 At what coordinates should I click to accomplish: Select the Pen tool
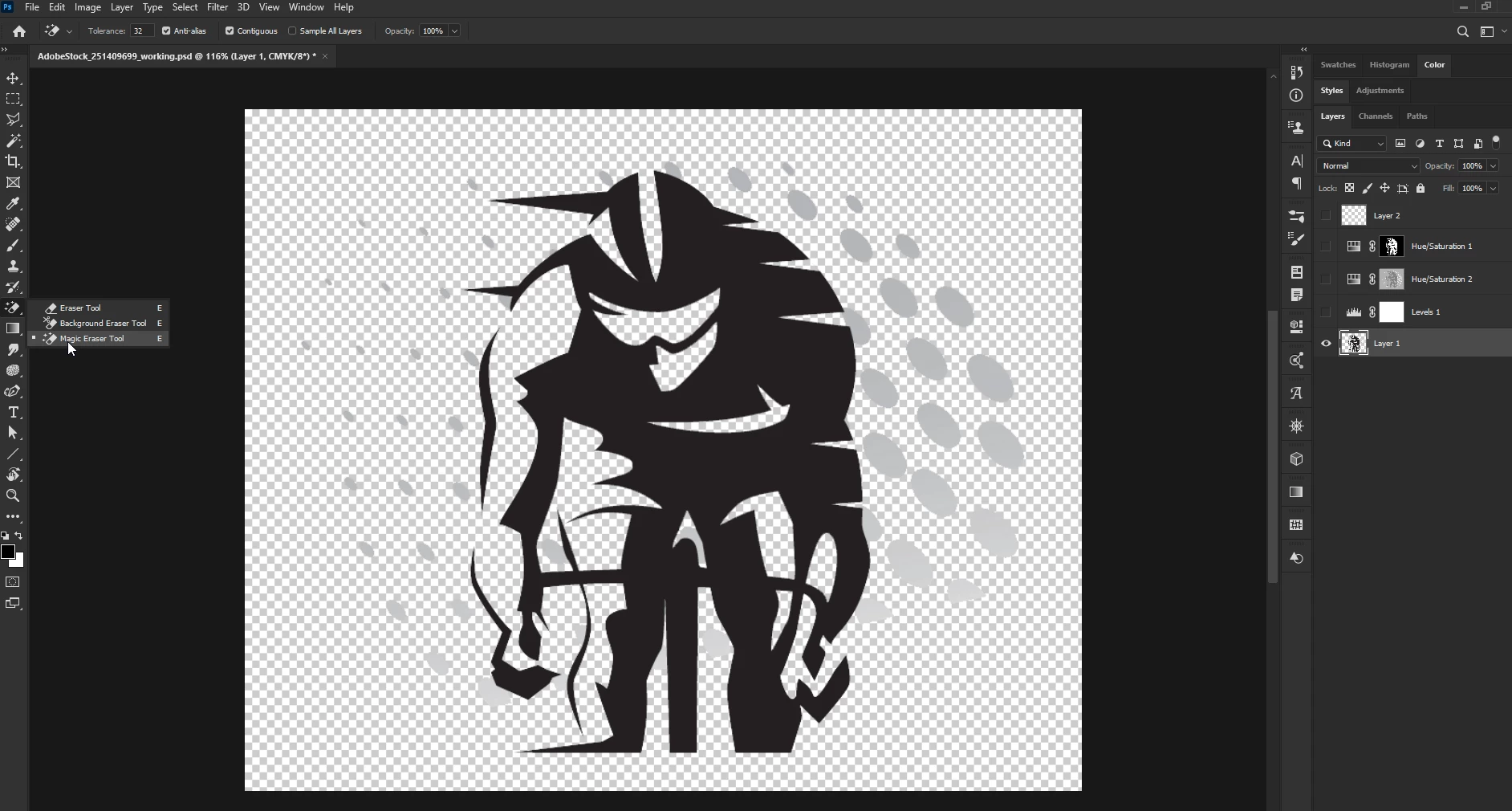click(x=13, y=392)
